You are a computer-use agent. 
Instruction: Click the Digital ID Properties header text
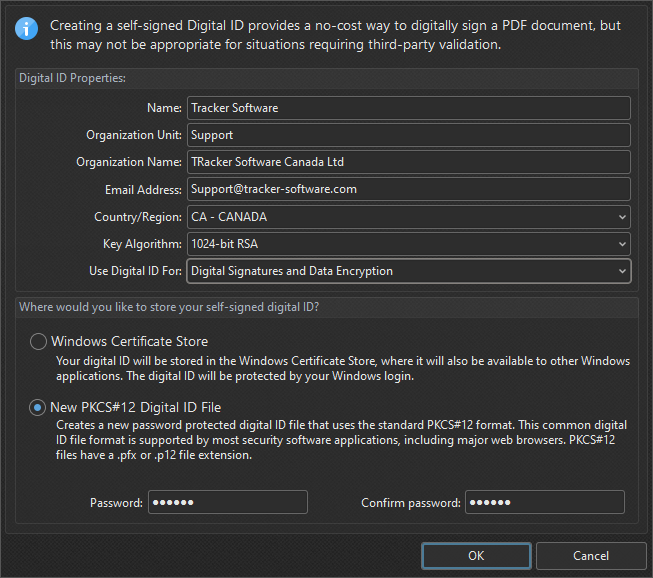[72, 78]
